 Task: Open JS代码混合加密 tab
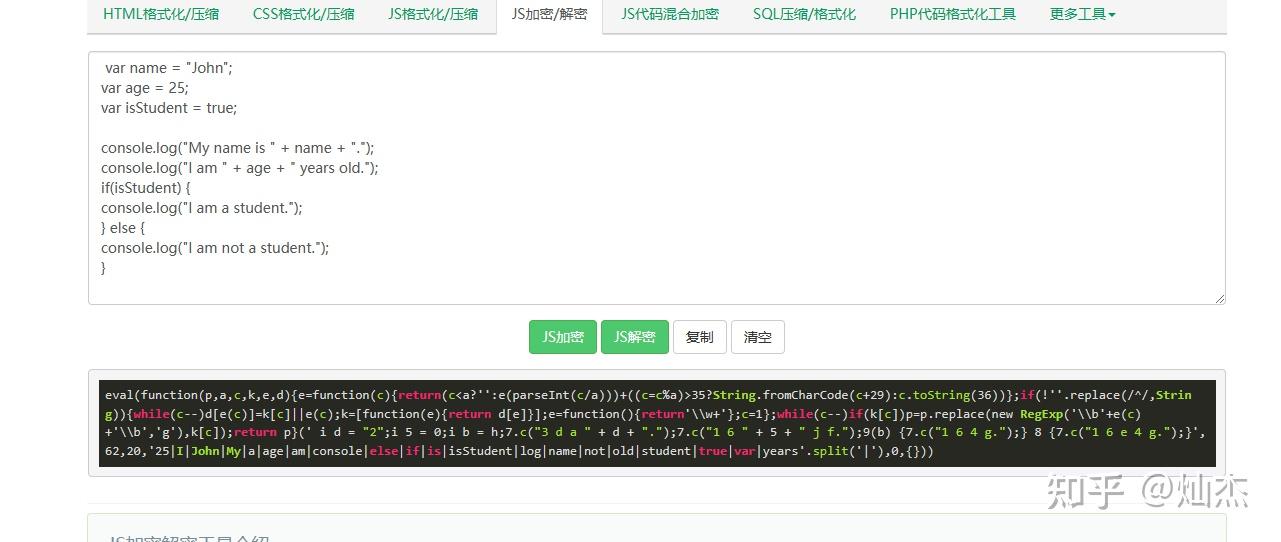point(670,15)
